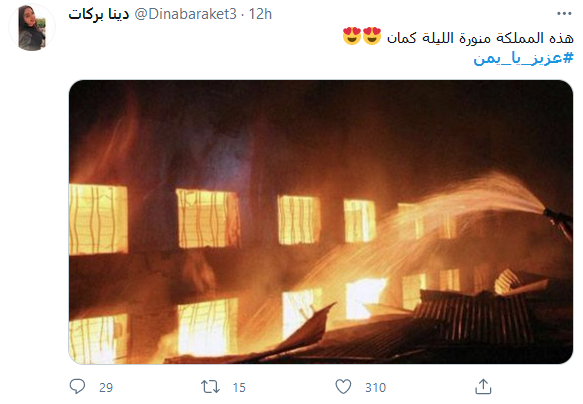Click the retweet count 15
Viewport: 583px width, 404px height.
(x=239, y=388)
